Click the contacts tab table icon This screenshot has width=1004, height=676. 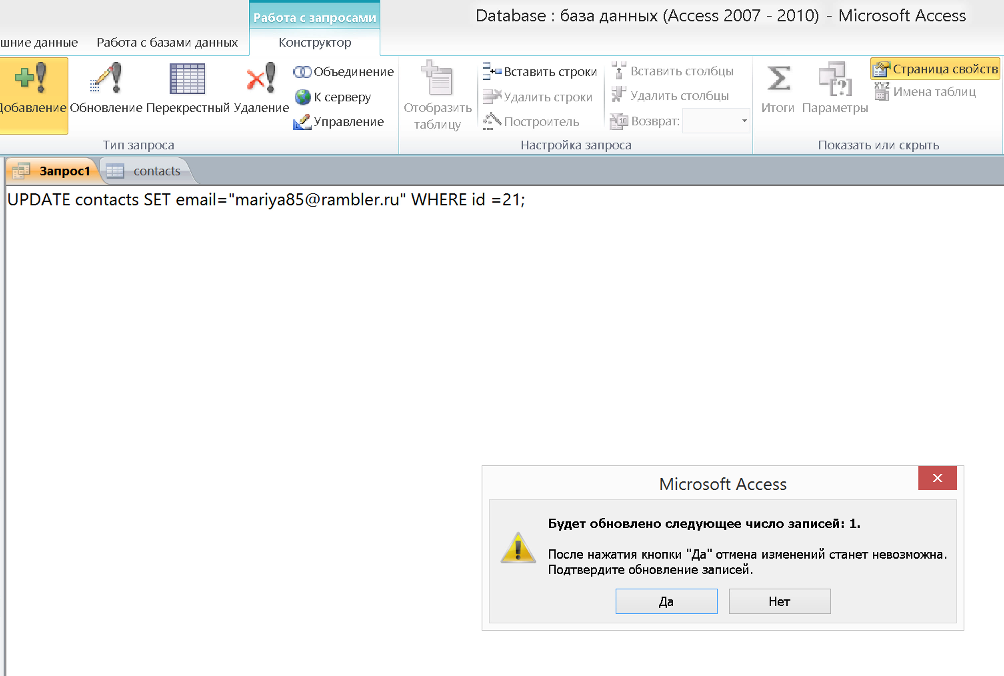click(x=115, y=171)
